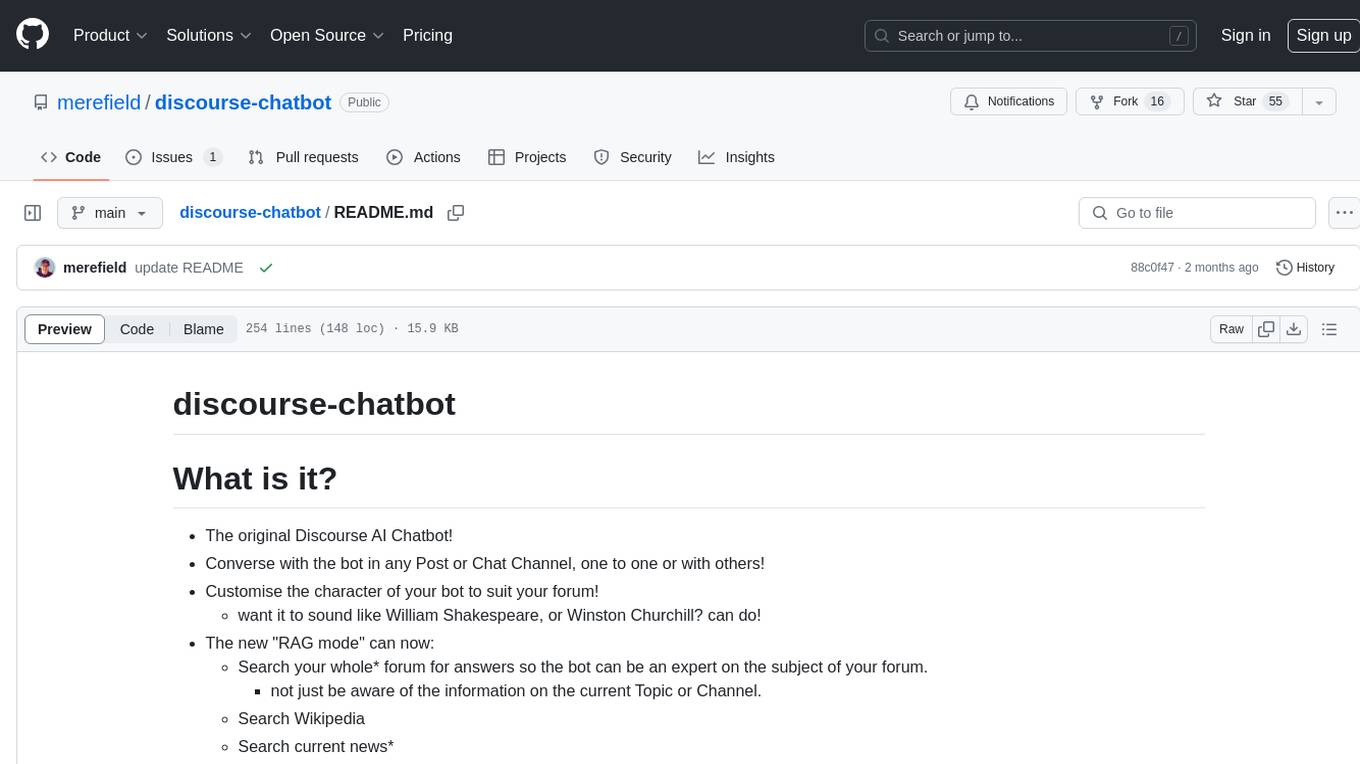
Task: Open the discourse-chatbot repository link
Action: point(243,102)
